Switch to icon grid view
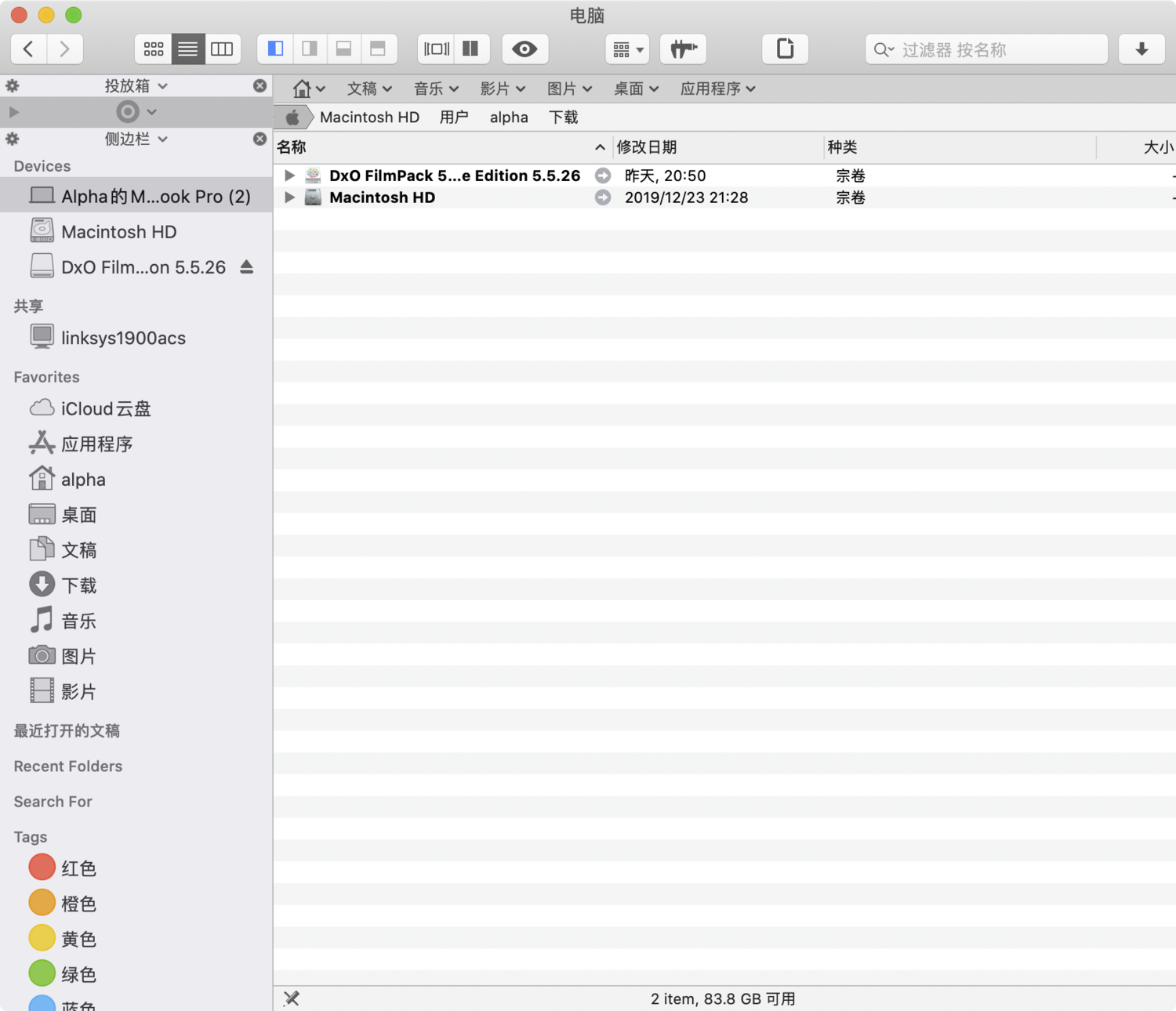 point(154,49)
